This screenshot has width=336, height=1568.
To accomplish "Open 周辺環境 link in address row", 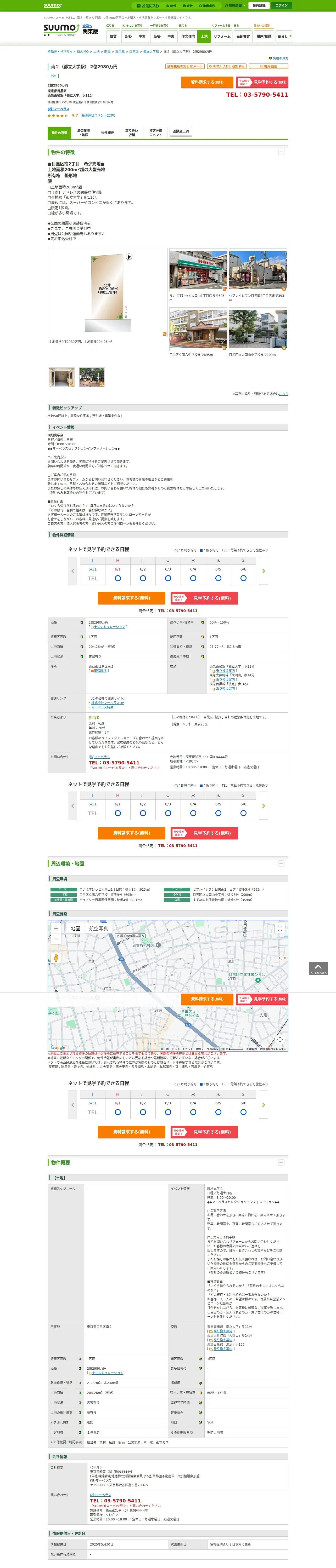I will (x=100, y=671).
